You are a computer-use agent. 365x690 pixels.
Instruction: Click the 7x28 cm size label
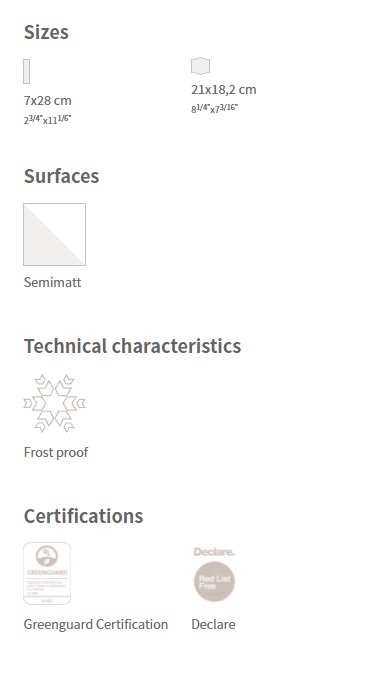coord(48,100)
